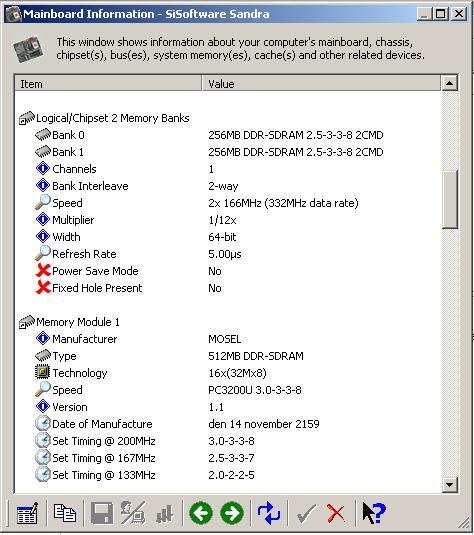Click the Value column header
Image resolution: width=474 pixels, height=535 pixels.
pos(321,84)
